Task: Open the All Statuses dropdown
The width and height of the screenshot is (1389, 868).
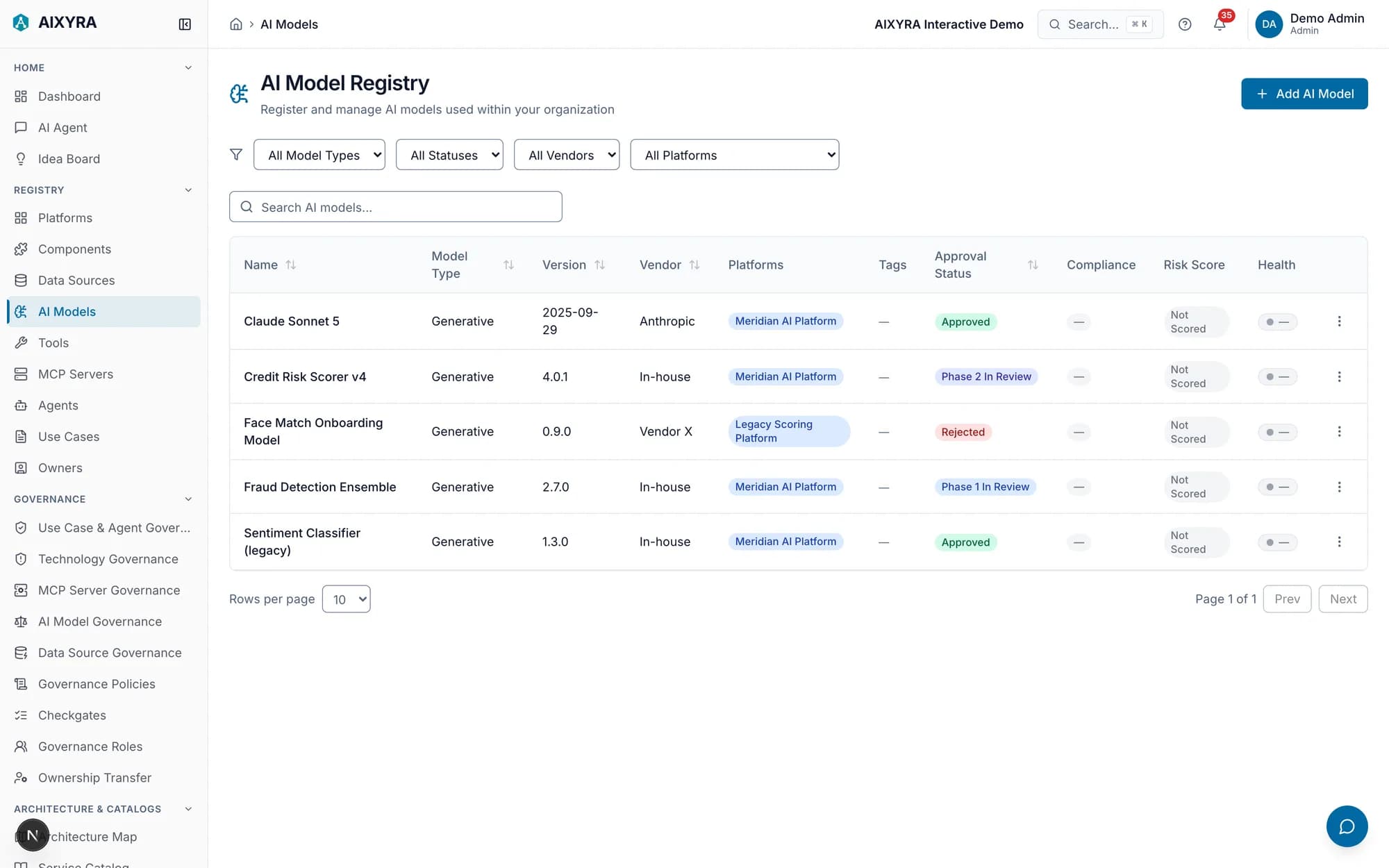Action: 449,155
